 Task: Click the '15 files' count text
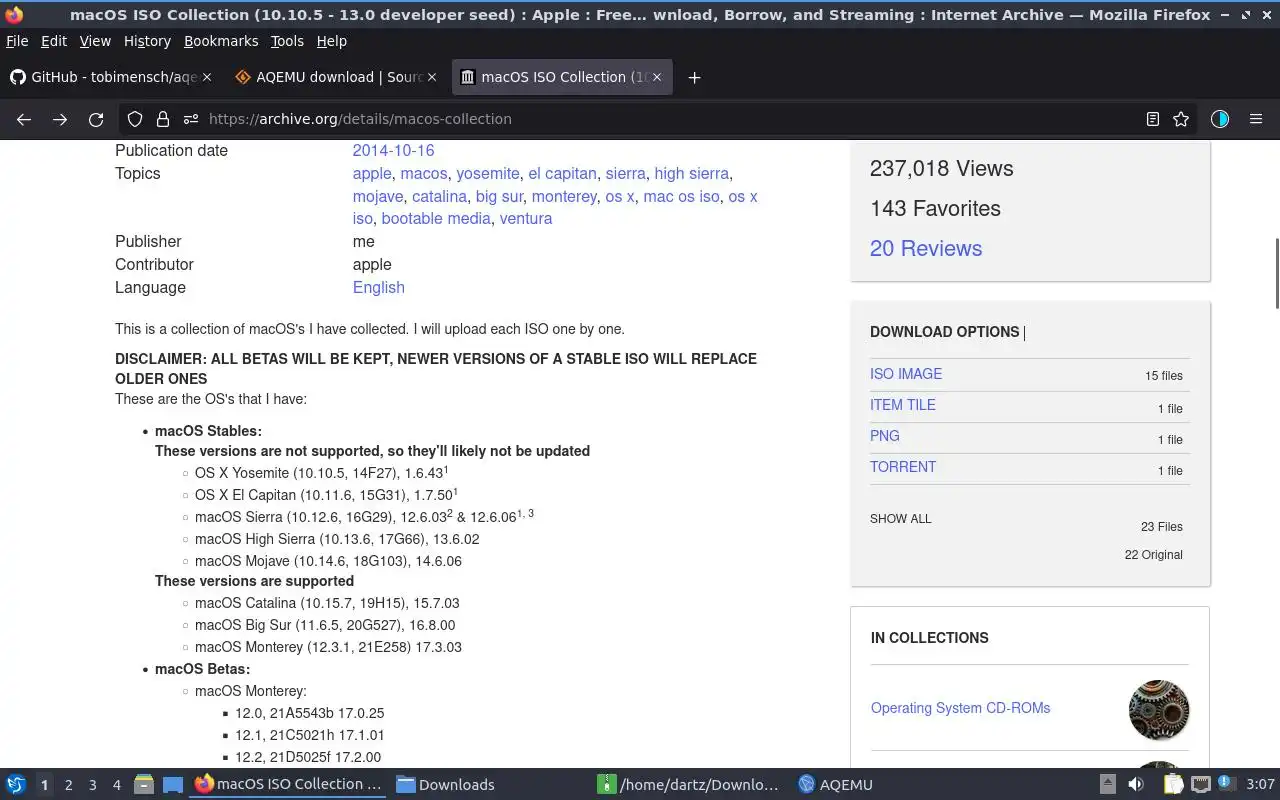[1164, 376]
